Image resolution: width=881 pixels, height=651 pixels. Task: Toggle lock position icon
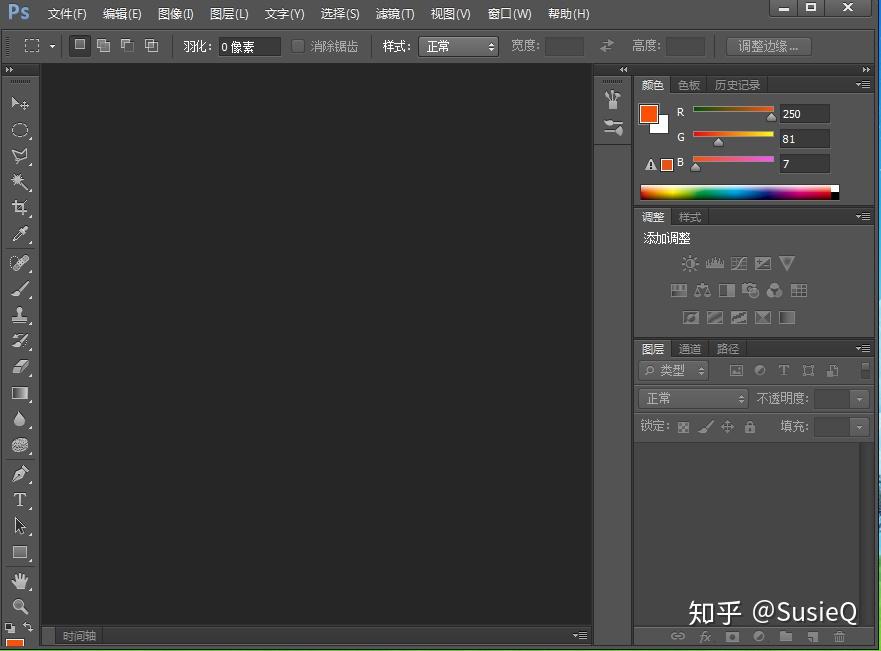coord(728,427)
